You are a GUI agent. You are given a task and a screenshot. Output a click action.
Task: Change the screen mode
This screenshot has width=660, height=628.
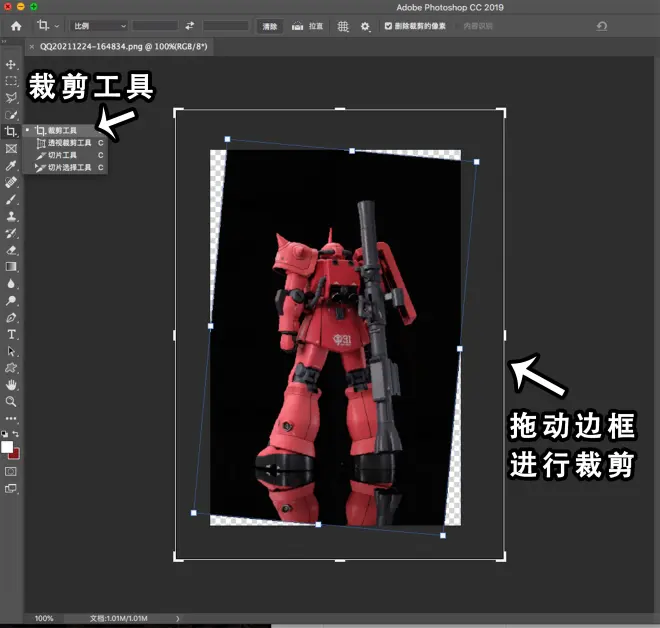pyautogui.click(x=11, y=489)
